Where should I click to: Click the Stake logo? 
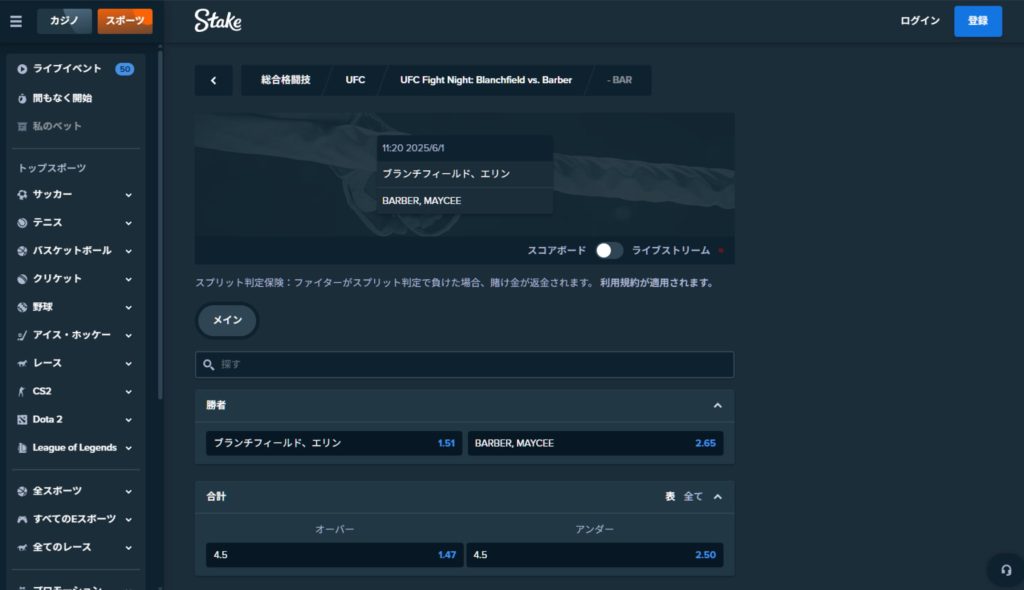click(217, 21)
